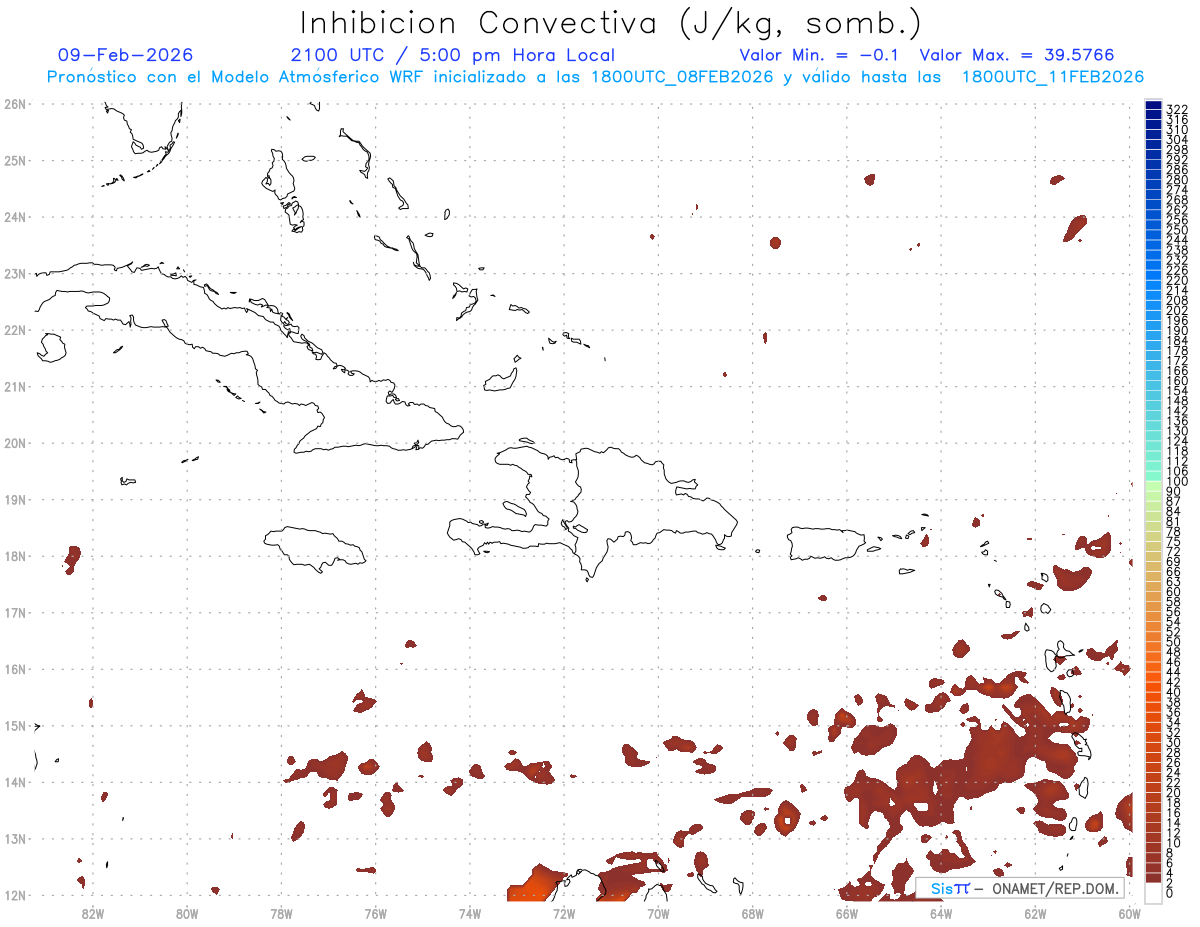Click the 26N latitude label
Screen dimensions: 1200x927
[x=14, y=104]
